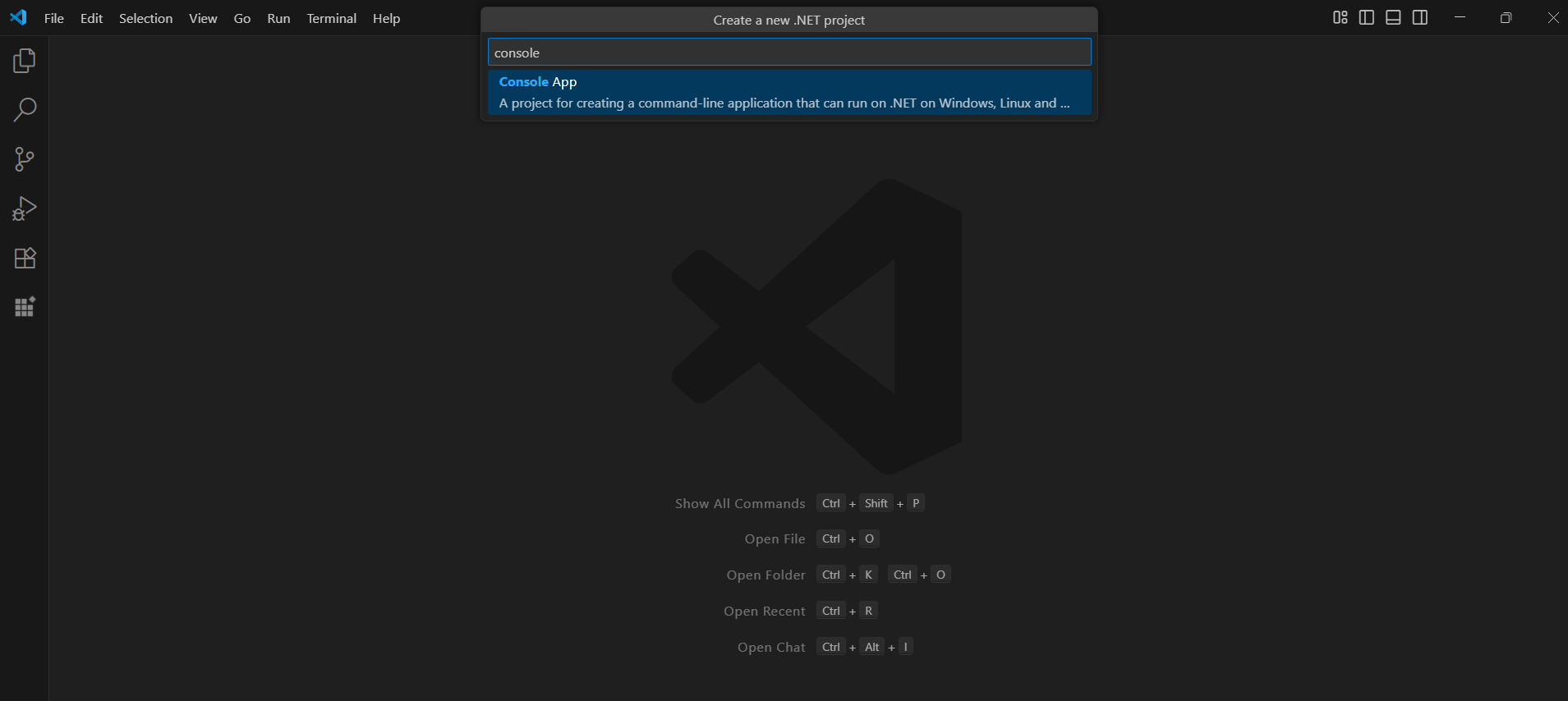
Task: Click the VS Code logo icon
Action: point(18,17)
